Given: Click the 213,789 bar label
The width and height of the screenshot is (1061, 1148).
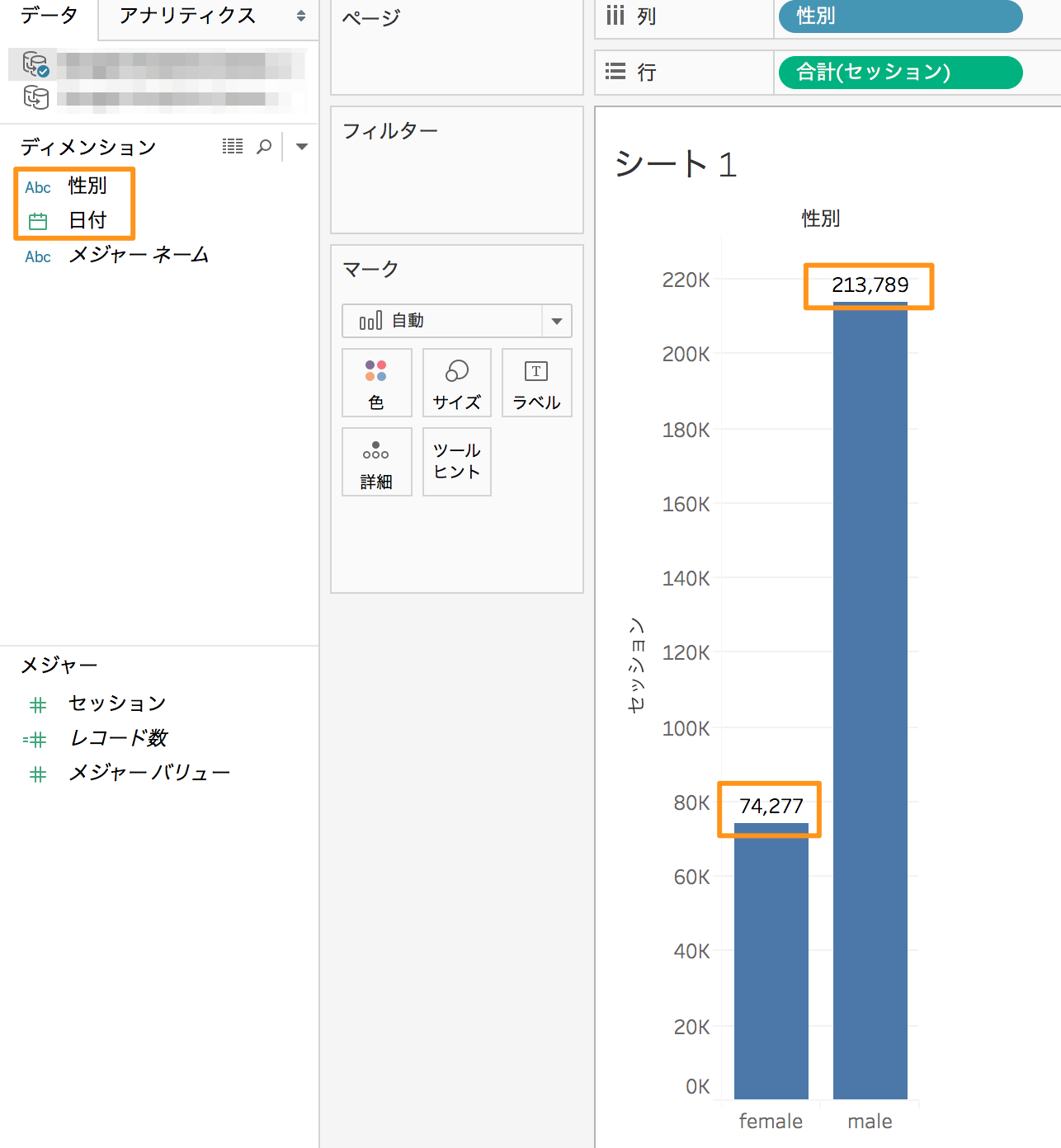Looking at the screenshot, I should (870, 285).
